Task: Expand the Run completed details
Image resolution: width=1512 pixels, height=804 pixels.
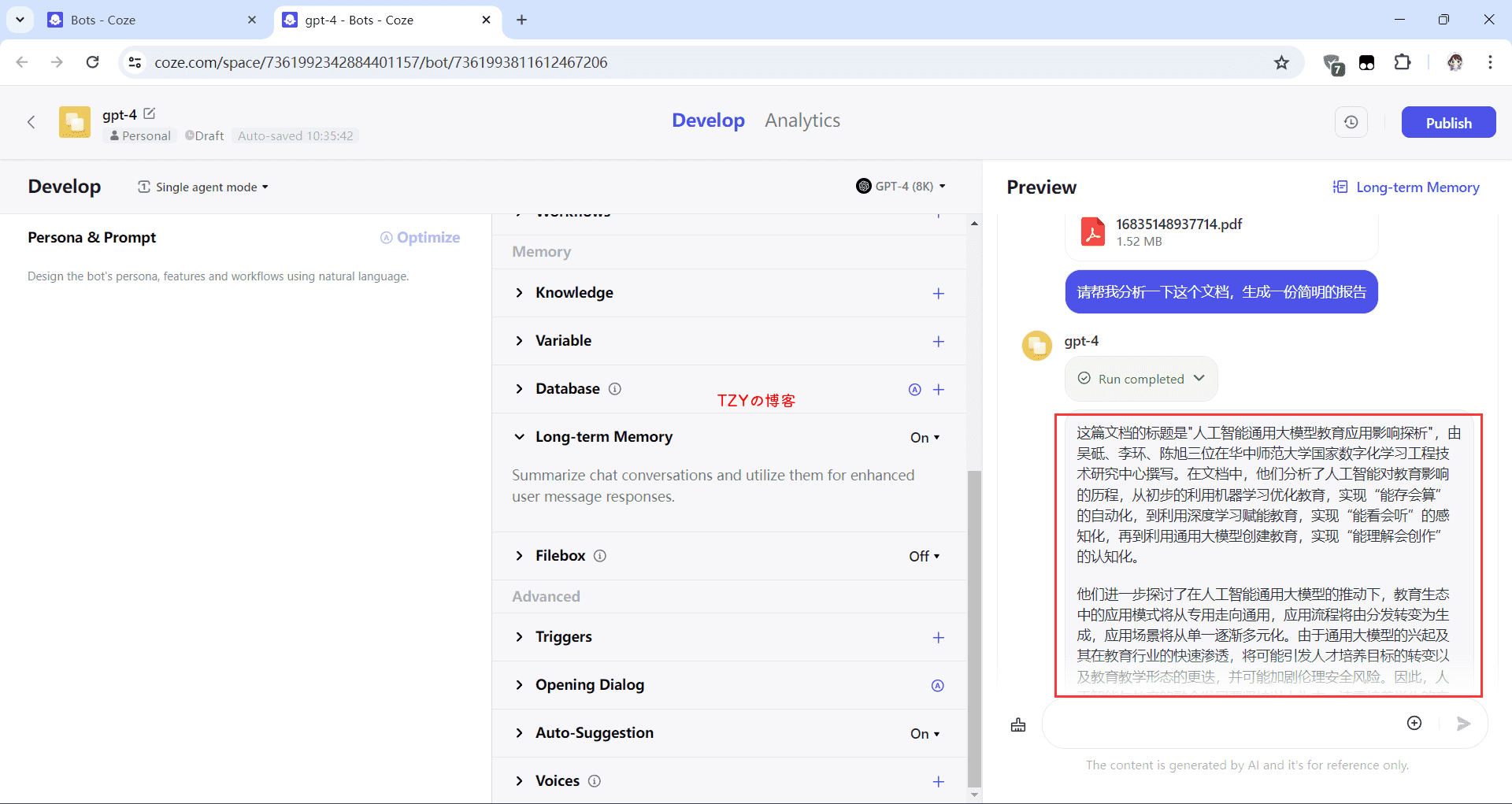Action: [1141, 379]
